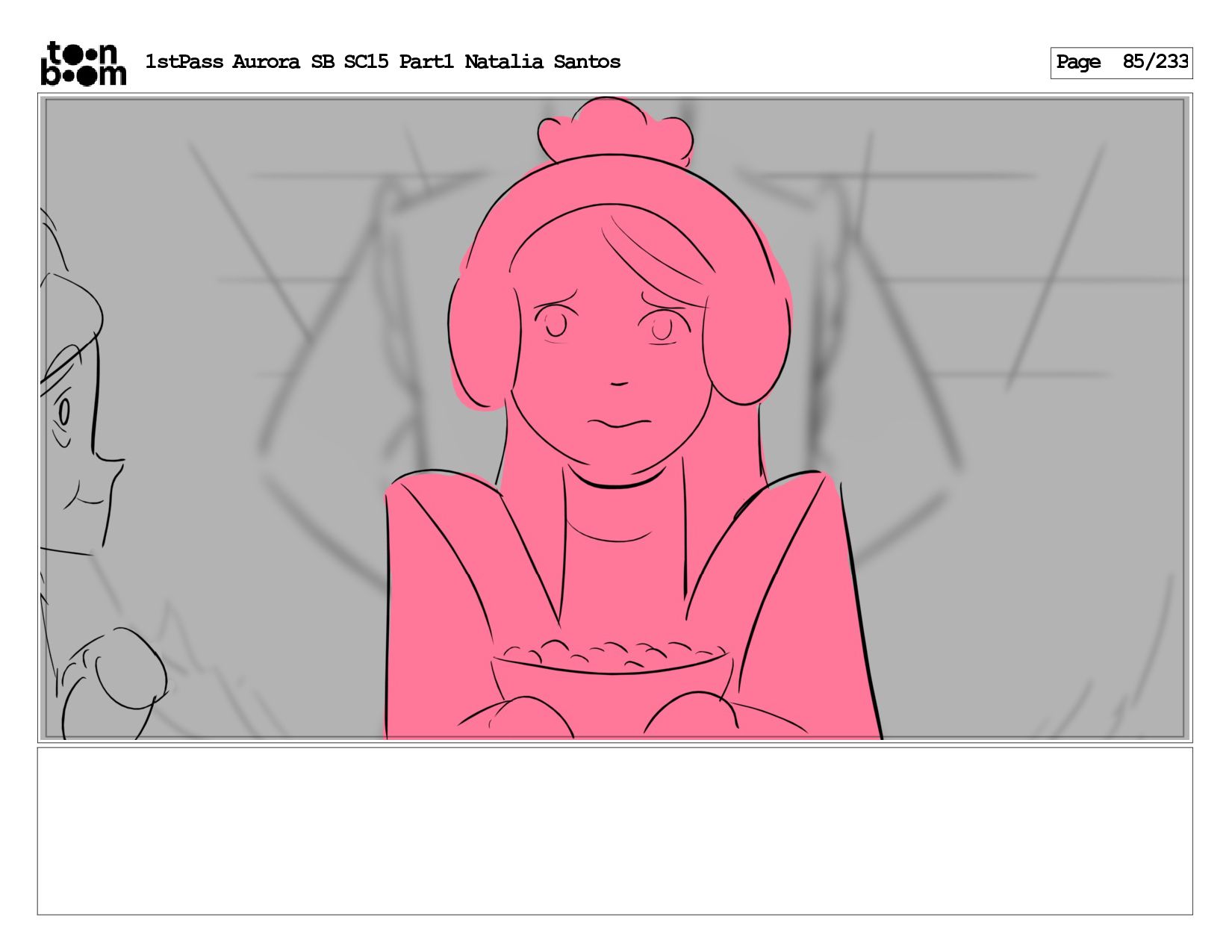
Task: Click the 'SC15' scene label in the header
Action: [366, 62]
